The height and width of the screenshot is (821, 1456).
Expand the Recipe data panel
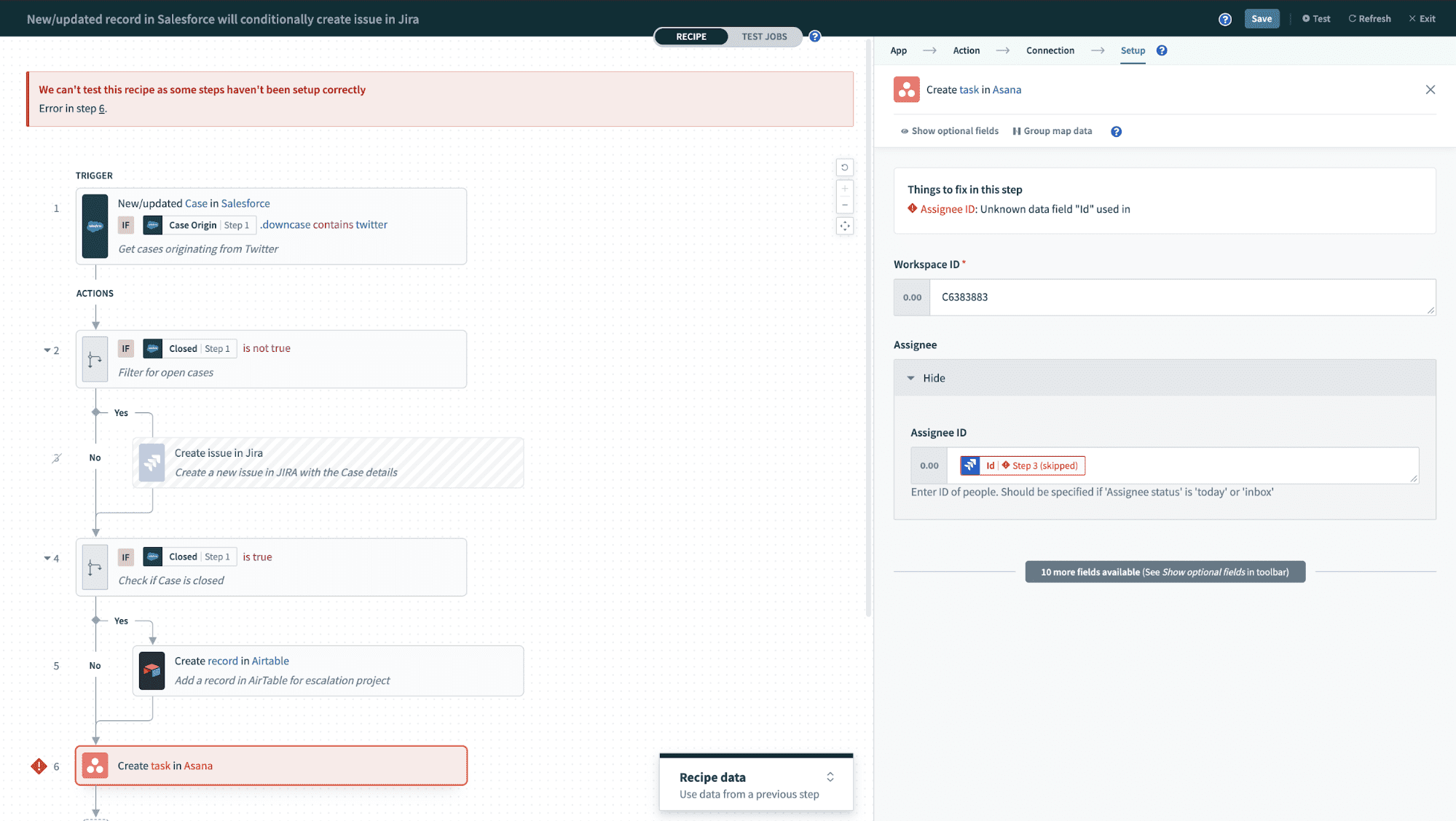coord(830,777)
